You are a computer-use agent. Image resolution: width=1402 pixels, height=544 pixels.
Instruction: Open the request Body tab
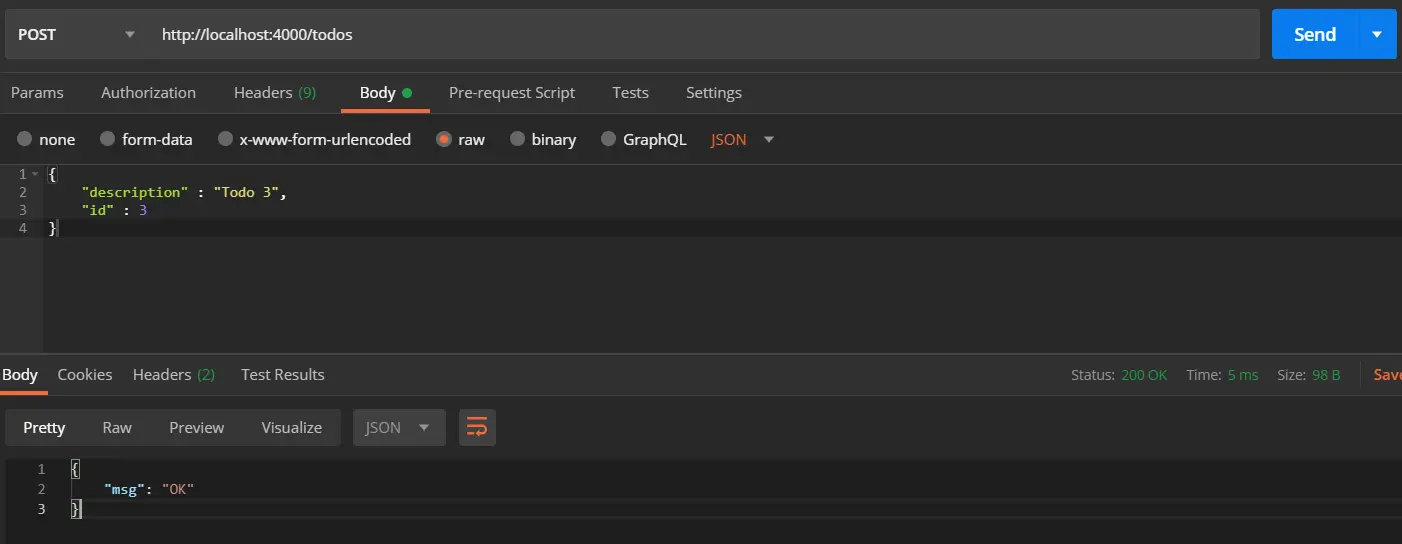tap(385, 92)
